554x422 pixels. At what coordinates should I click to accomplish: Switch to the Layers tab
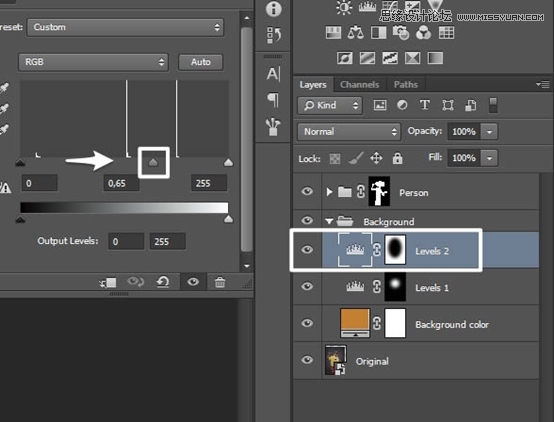[313, 85]
